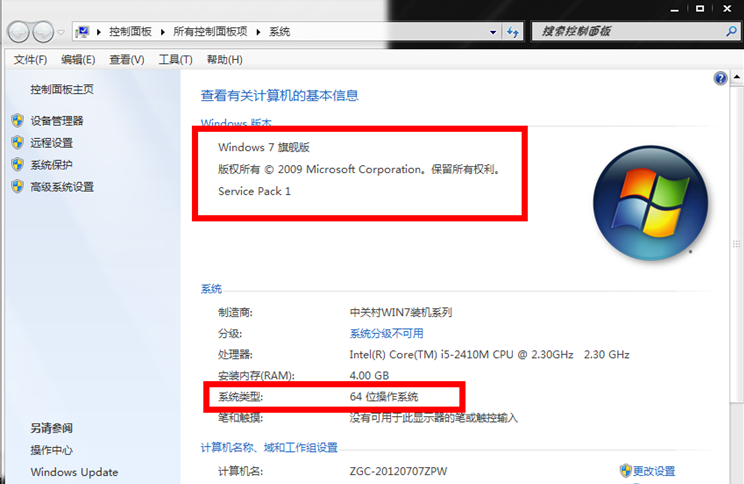Click the shield icon beside 更改设置
This screenshot has height=484, width=744.
[625, 471]
